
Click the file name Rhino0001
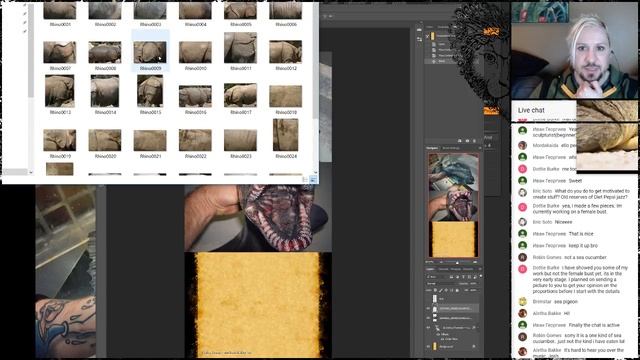coord(60,24)
